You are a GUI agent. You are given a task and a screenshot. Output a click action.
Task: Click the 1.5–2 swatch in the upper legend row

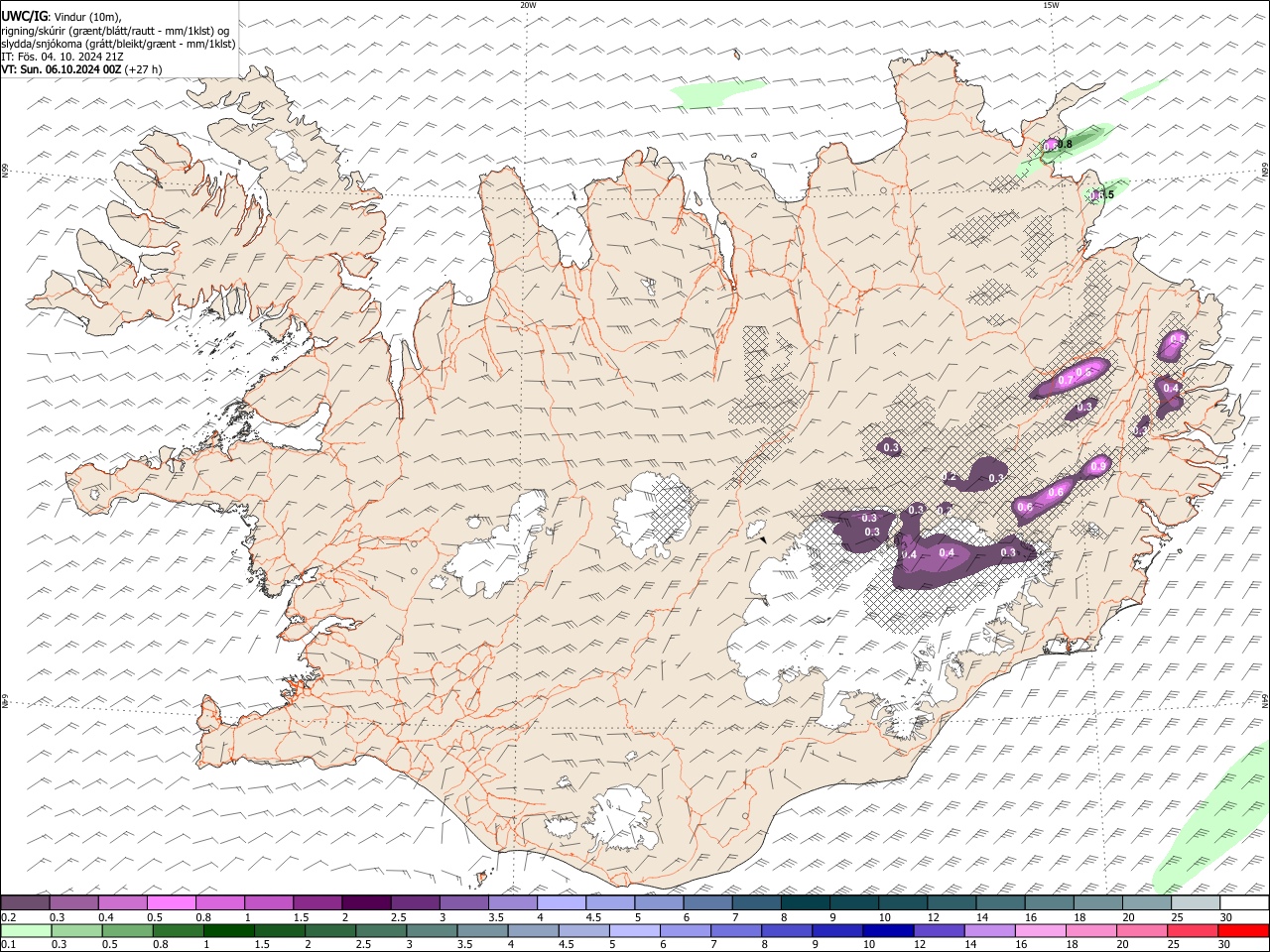(317, 903)
